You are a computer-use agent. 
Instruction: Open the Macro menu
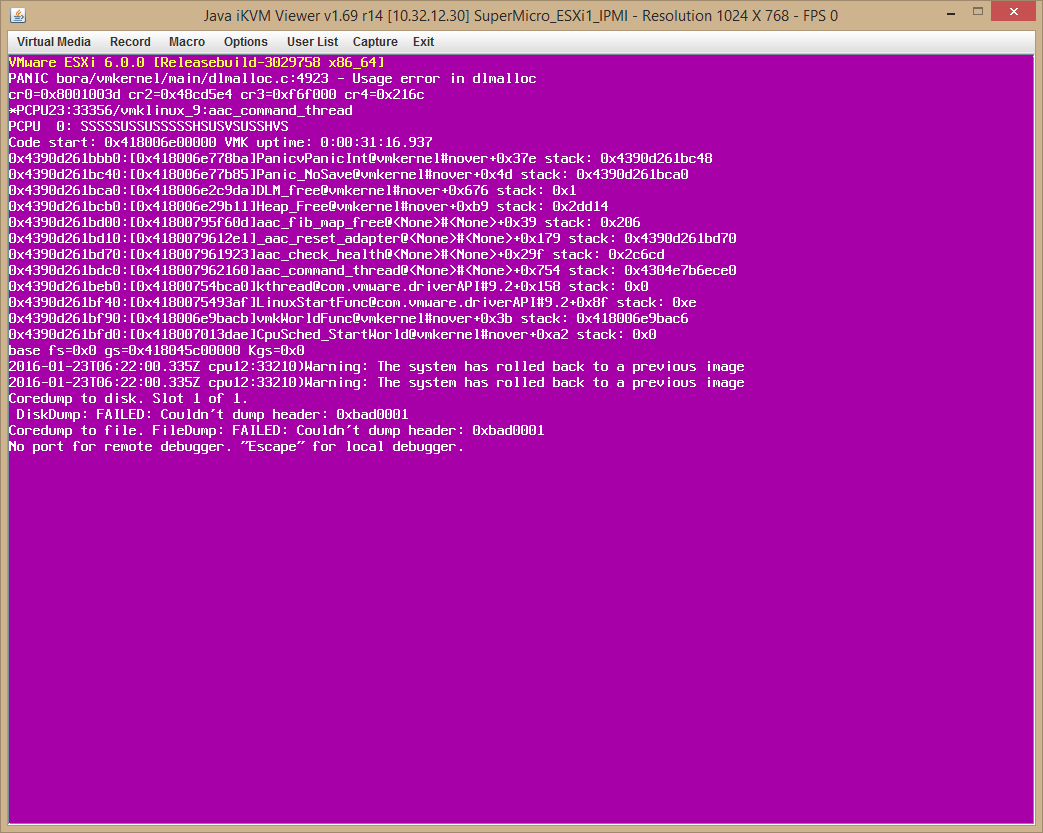(187, 42)
